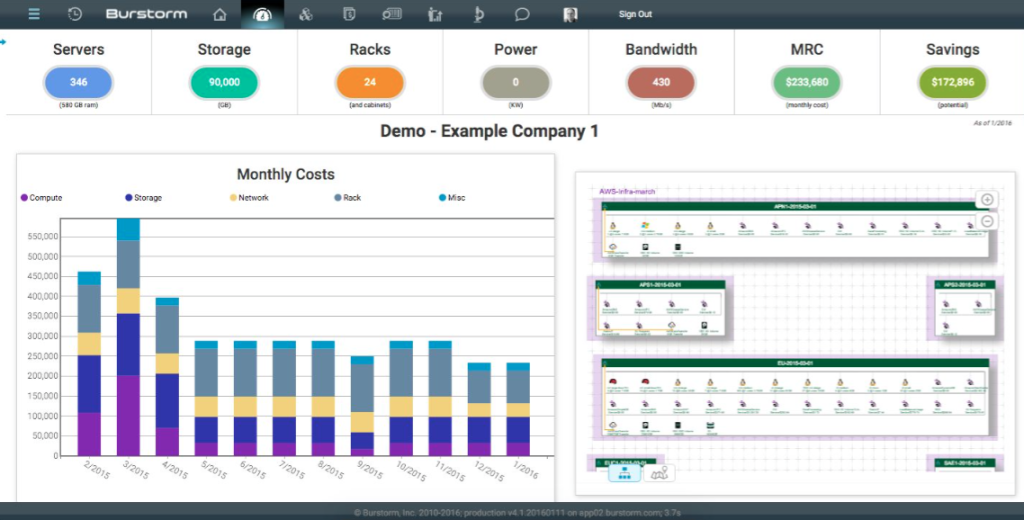The width and height of the screenshot is (1024, 520).
Task: Toggle Compute series in chart legend
Action: click(41, 198)
